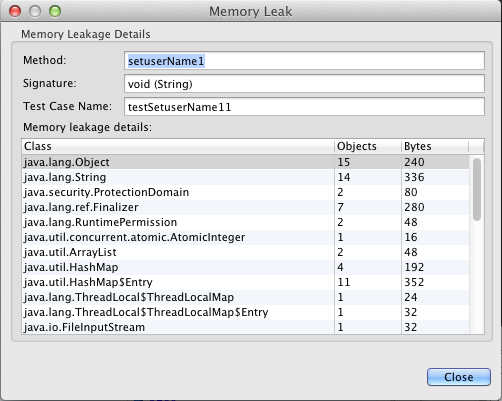Select the java.lang.RuntimePermission row
This screenshot has height=401, width=502.
tap(245, 222)
